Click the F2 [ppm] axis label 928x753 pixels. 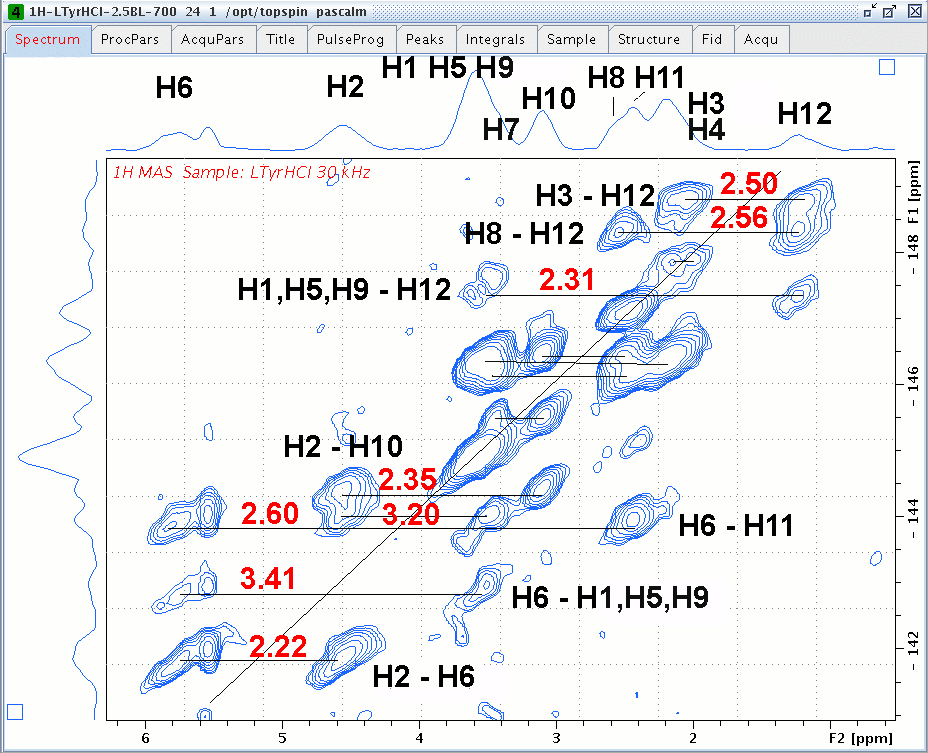pos(862,739)
